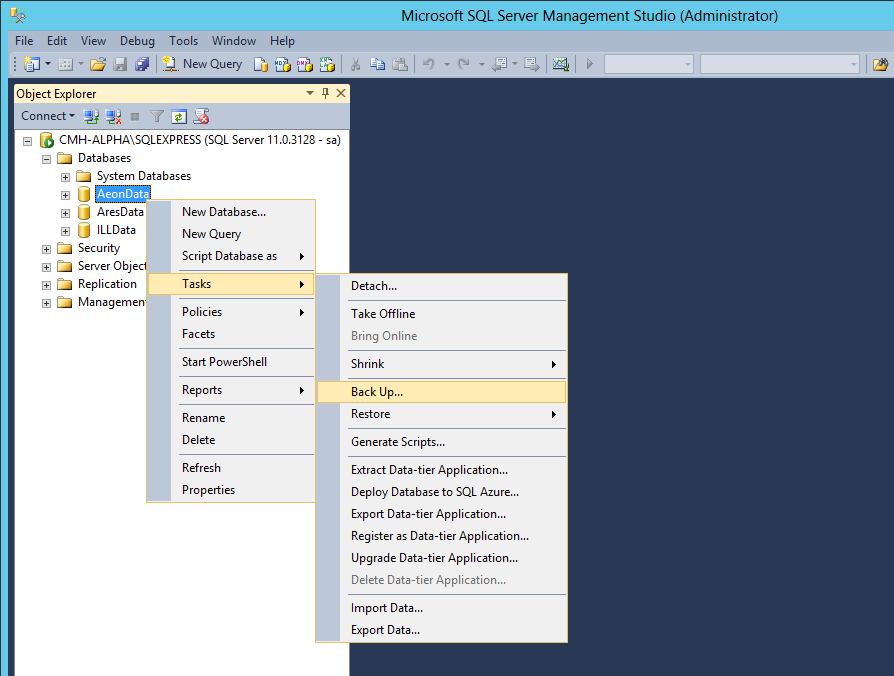Click the Save toolbar icon
This screenshot has height=676, width=894.
120,63
